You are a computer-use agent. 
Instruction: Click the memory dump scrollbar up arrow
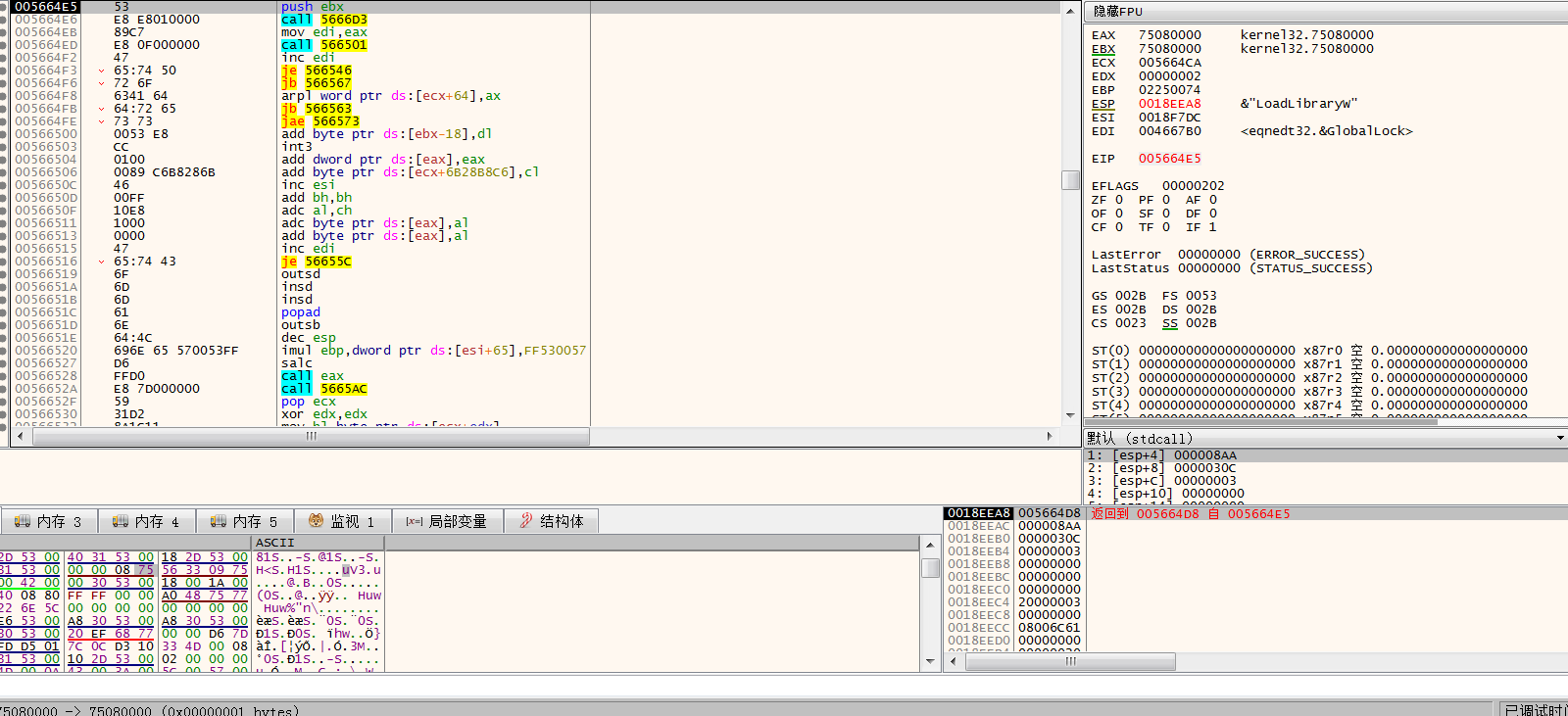tap(930, 544)
